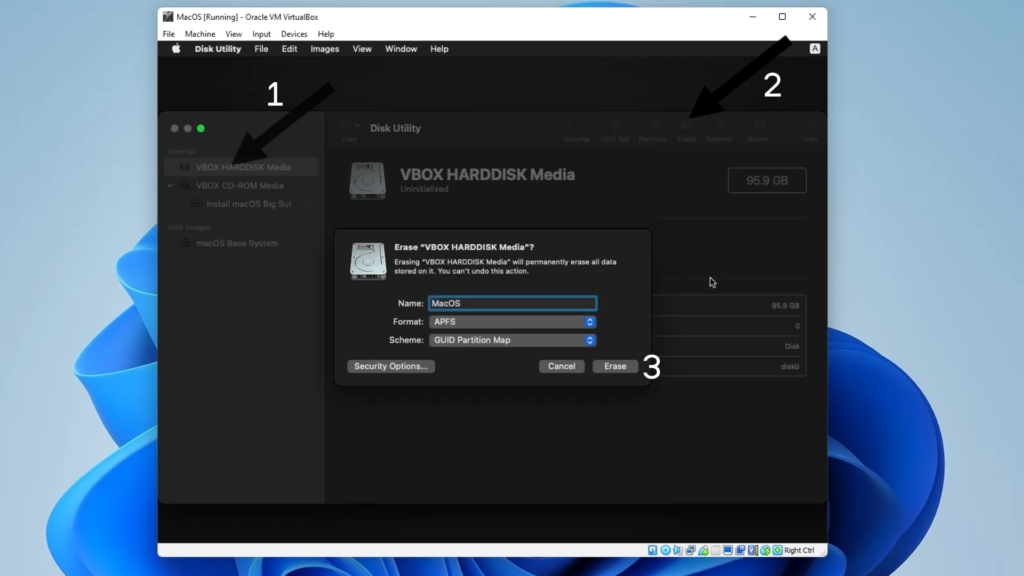
Task: Click the Info toolbar icon
Action: click(x=810, y=125)
